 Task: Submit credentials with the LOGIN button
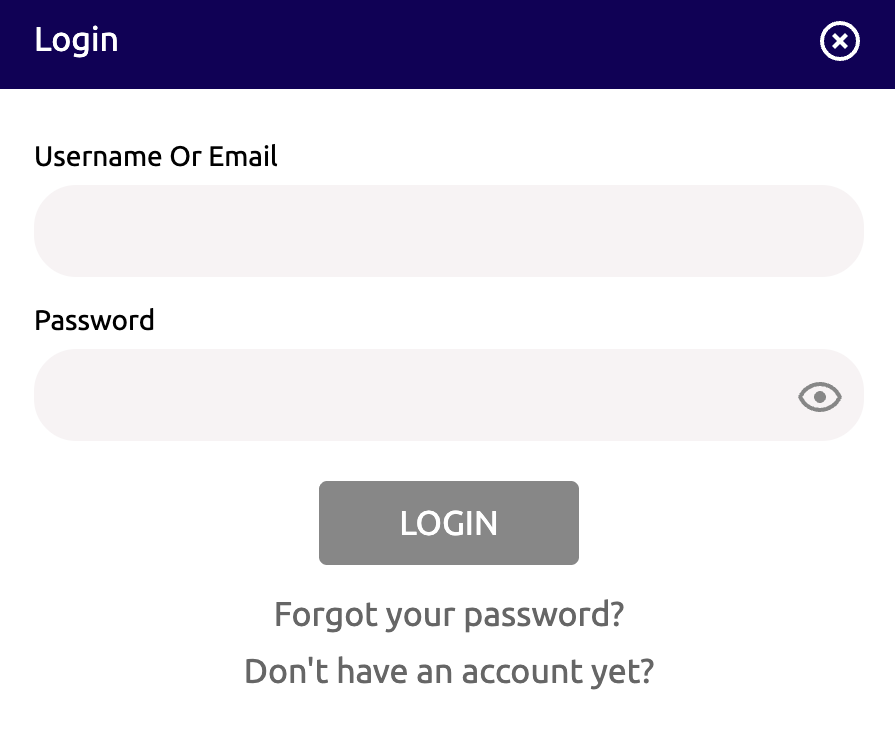[448, 522]
